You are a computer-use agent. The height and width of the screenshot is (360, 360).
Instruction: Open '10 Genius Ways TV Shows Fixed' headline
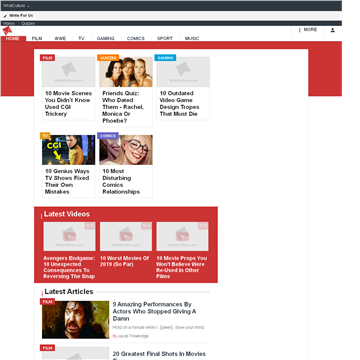coord(67,181)
